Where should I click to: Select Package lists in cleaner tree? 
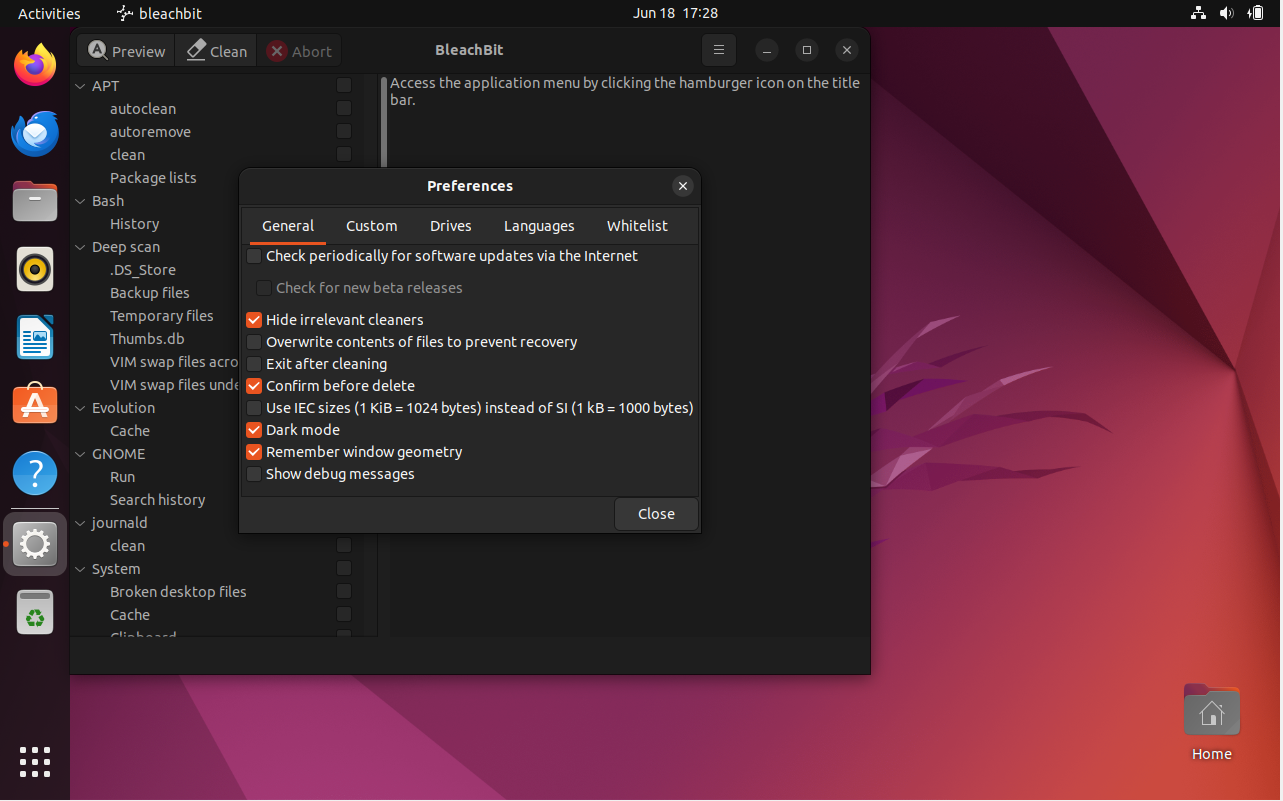pos(153,178)
